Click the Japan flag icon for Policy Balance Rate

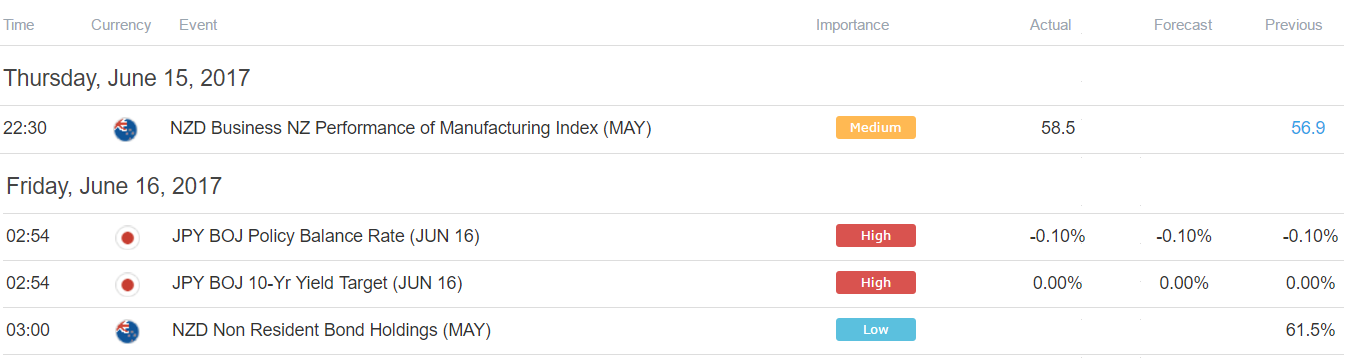point(127,237)
